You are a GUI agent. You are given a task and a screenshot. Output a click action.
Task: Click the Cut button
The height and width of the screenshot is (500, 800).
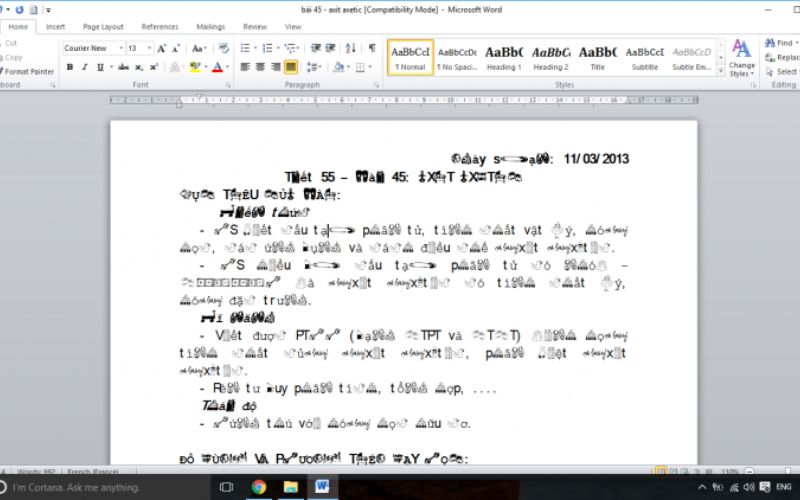[x=9, y=43]
